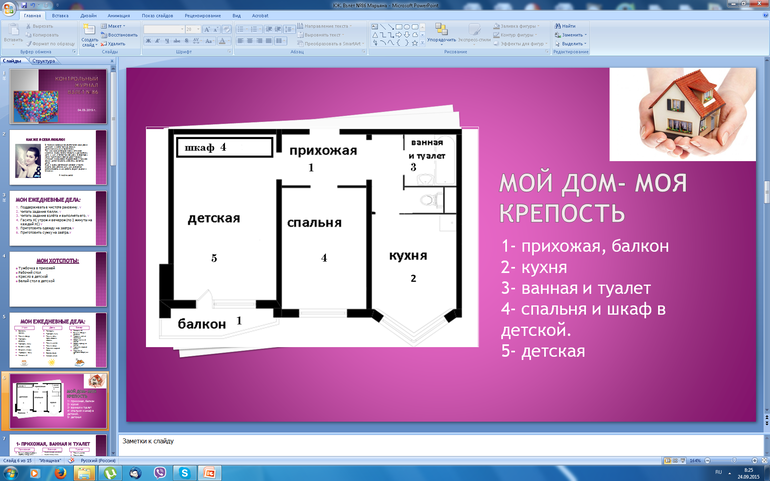This screenshot has height=481, width=770.
Task: Click the Восстановить button
Action: point(118,35)
